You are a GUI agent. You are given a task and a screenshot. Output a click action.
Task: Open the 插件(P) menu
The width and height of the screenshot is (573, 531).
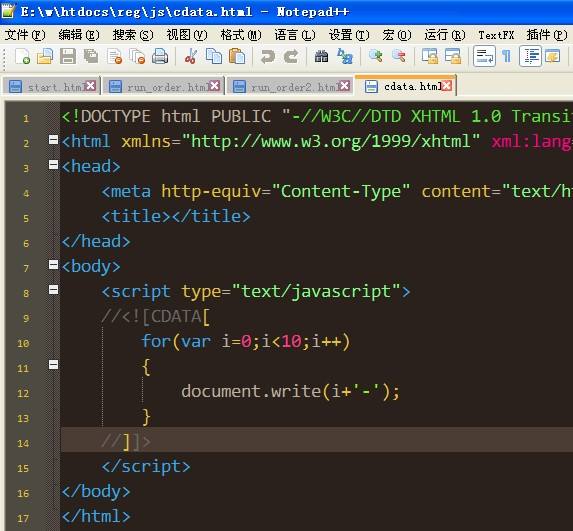(x=547, y=35)
